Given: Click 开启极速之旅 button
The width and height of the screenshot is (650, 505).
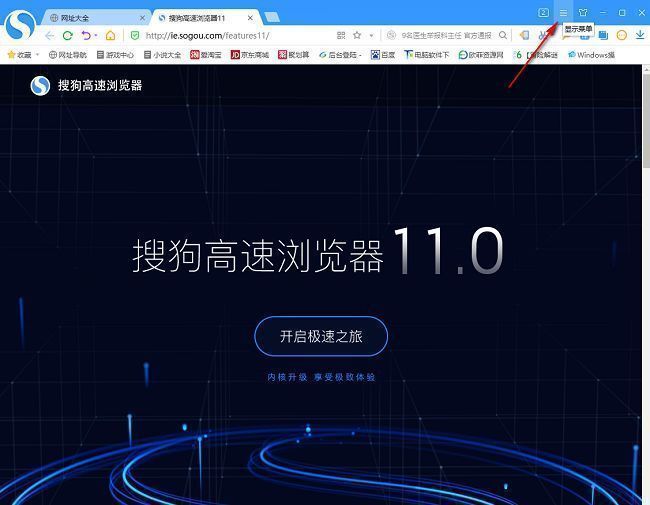Looking at the screenshot, I should coord(321,336).
